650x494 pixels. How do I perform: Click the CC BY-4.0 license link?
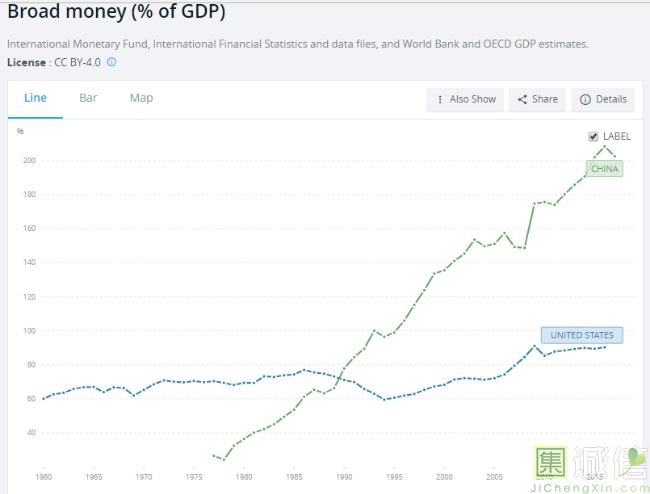pos(78,63)
